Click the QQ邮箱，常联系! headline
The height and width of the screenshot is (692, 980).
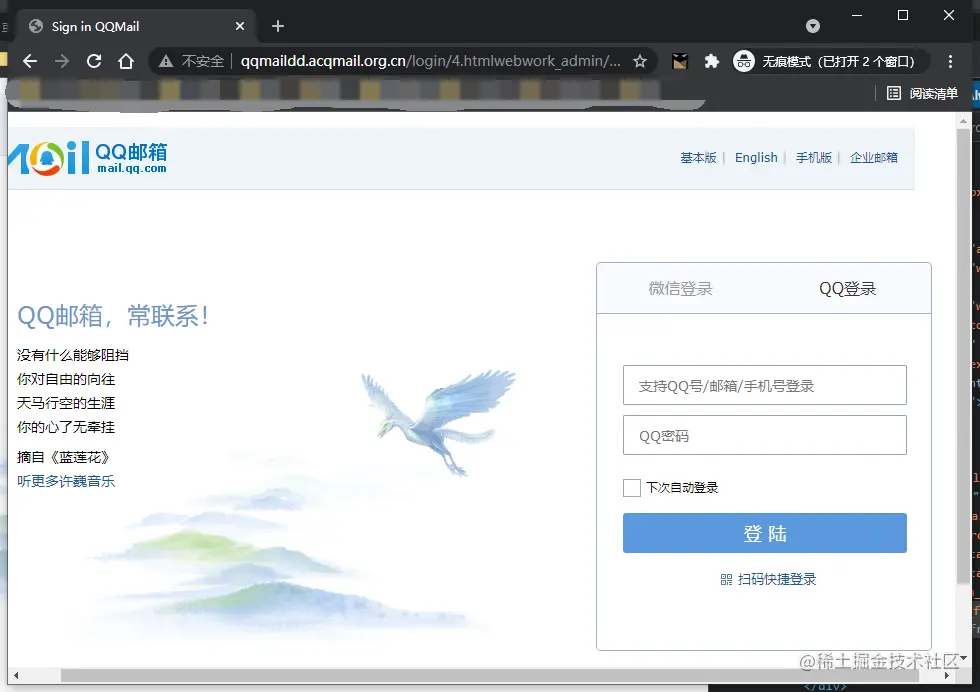(x=113, y=316)
